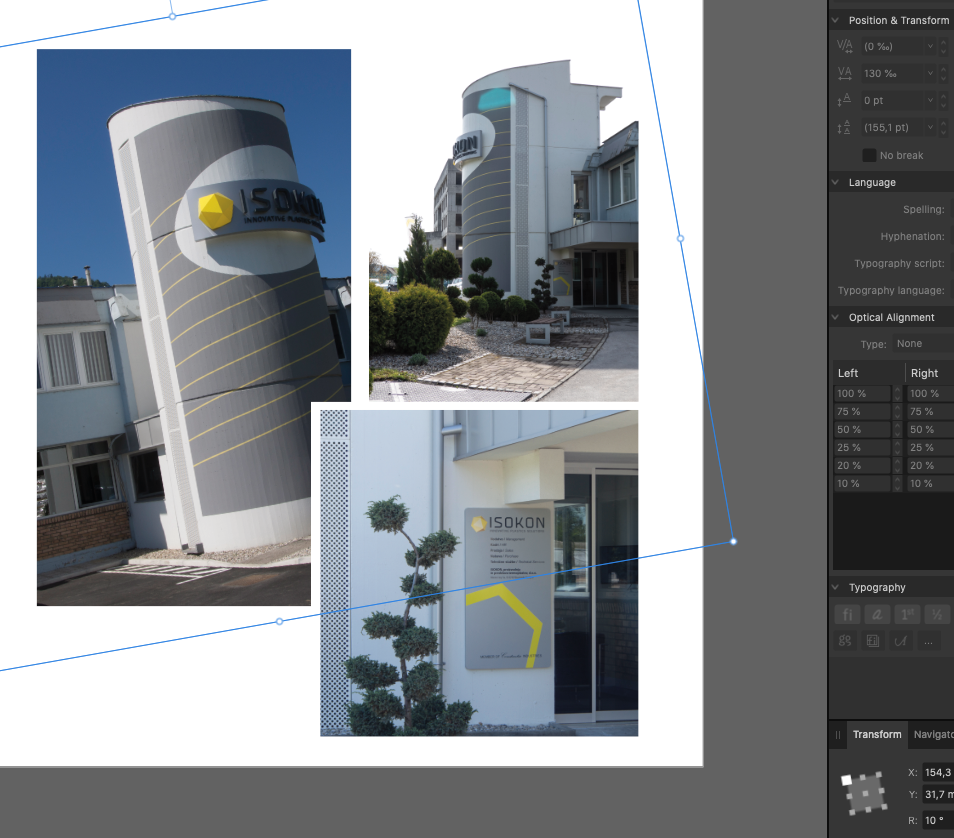
Task: Click the leading override icon
Action: [x=844, y=127]
